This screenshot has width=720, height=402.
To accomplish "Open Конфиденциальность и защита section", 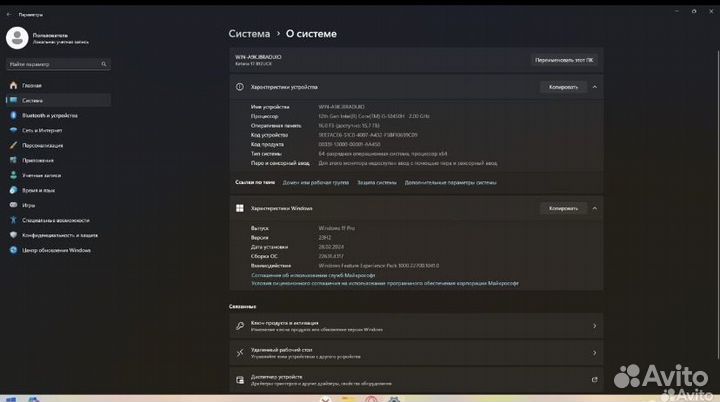I will click(56, 235).
